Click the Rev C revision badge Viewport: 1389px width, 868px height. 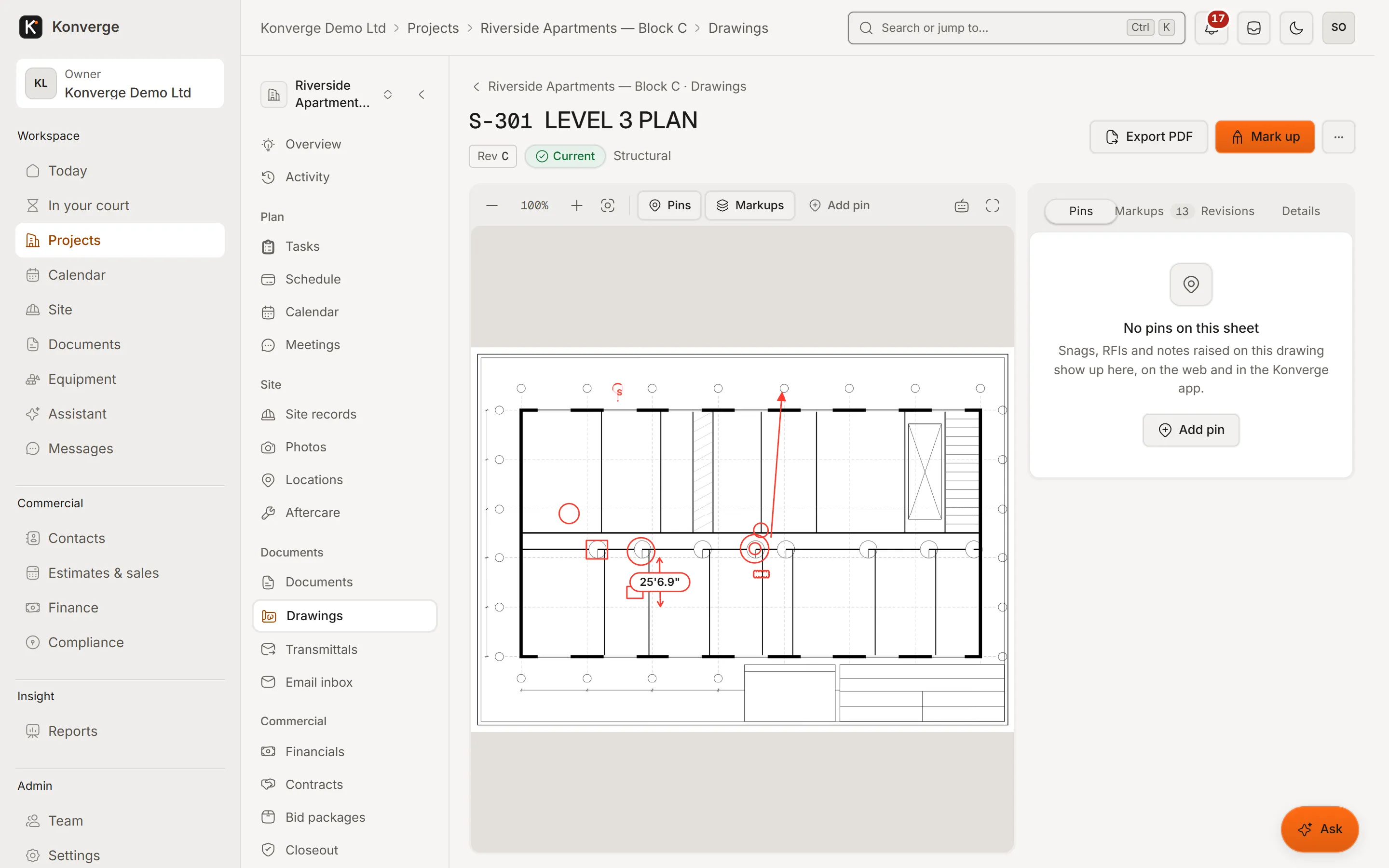click(x=492, y=156)
